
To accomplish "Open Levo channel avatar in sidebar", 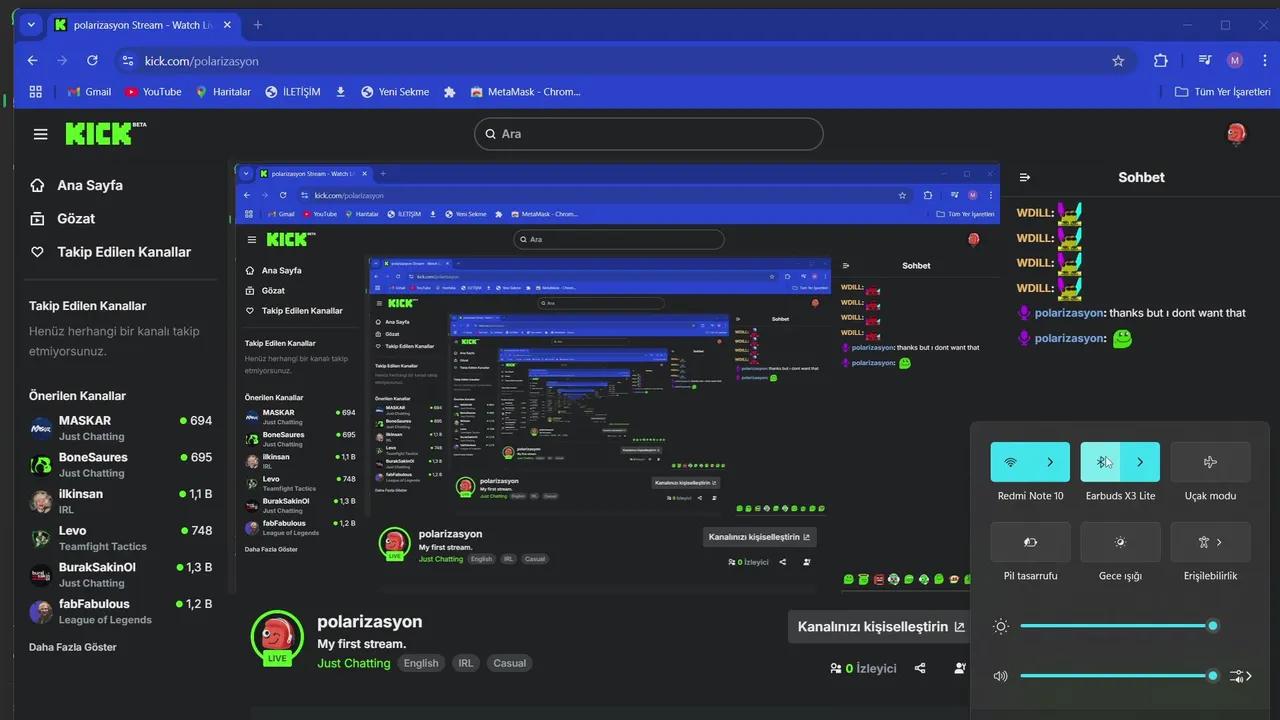I will [x=41, y=538].
